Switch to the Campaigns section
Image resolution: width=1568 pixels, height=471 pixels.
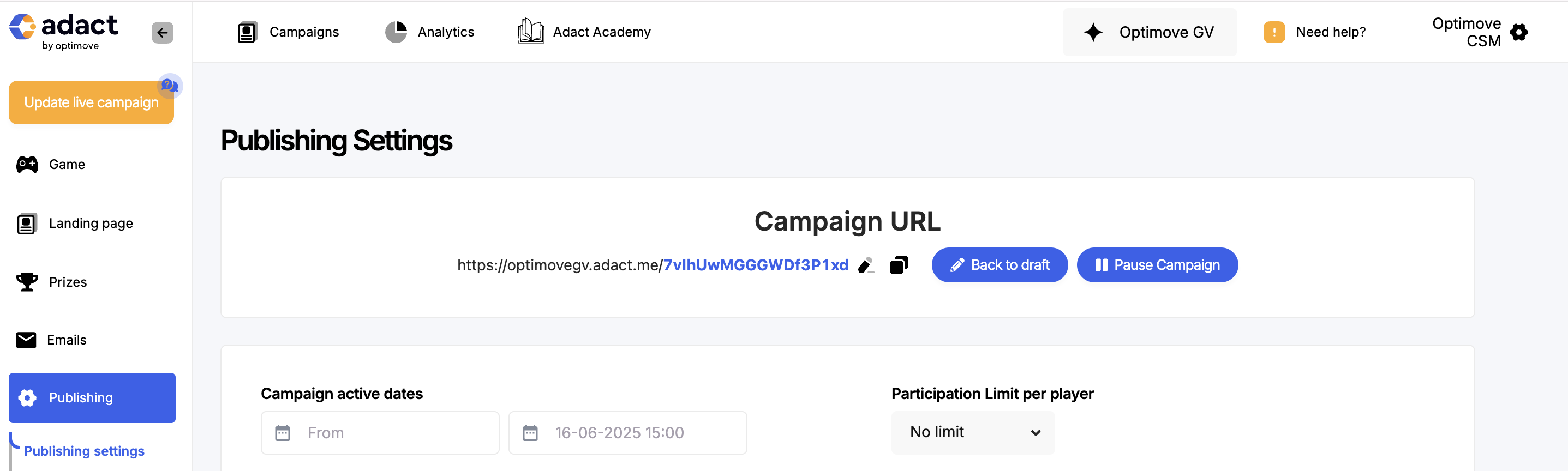tap(289, 31)
